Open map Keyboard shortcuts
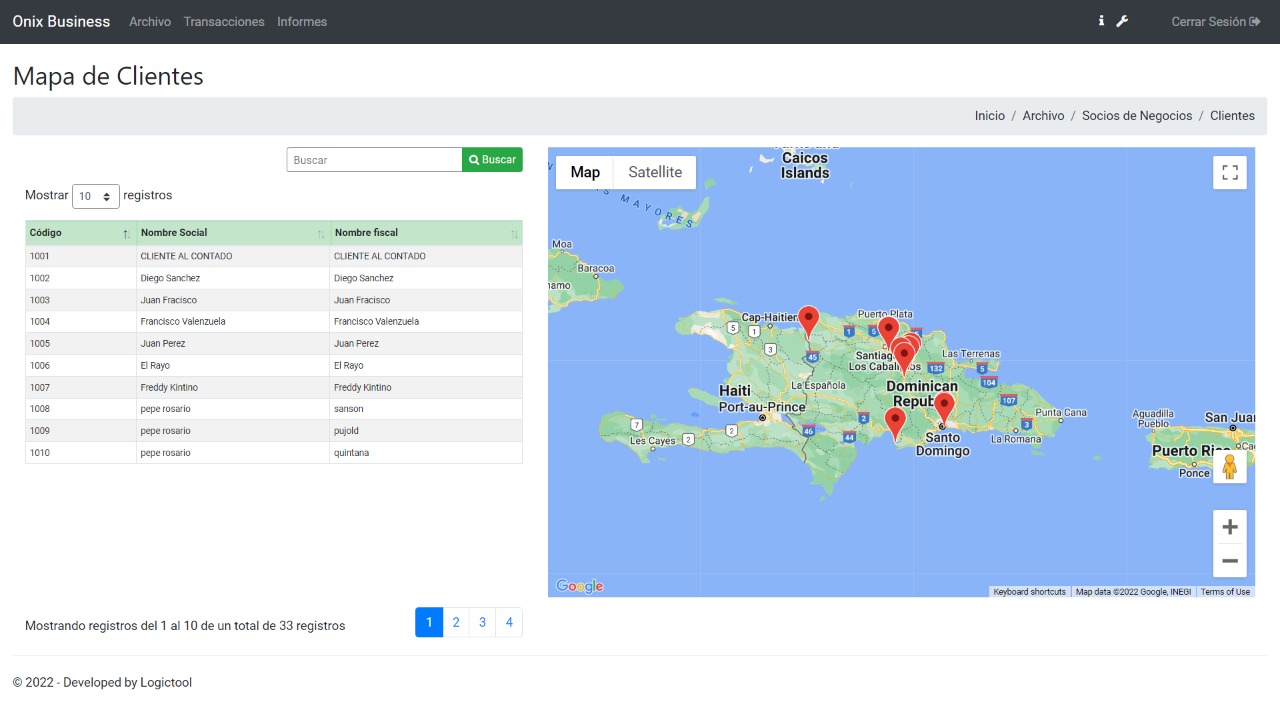 click(x=1029, y=592)
